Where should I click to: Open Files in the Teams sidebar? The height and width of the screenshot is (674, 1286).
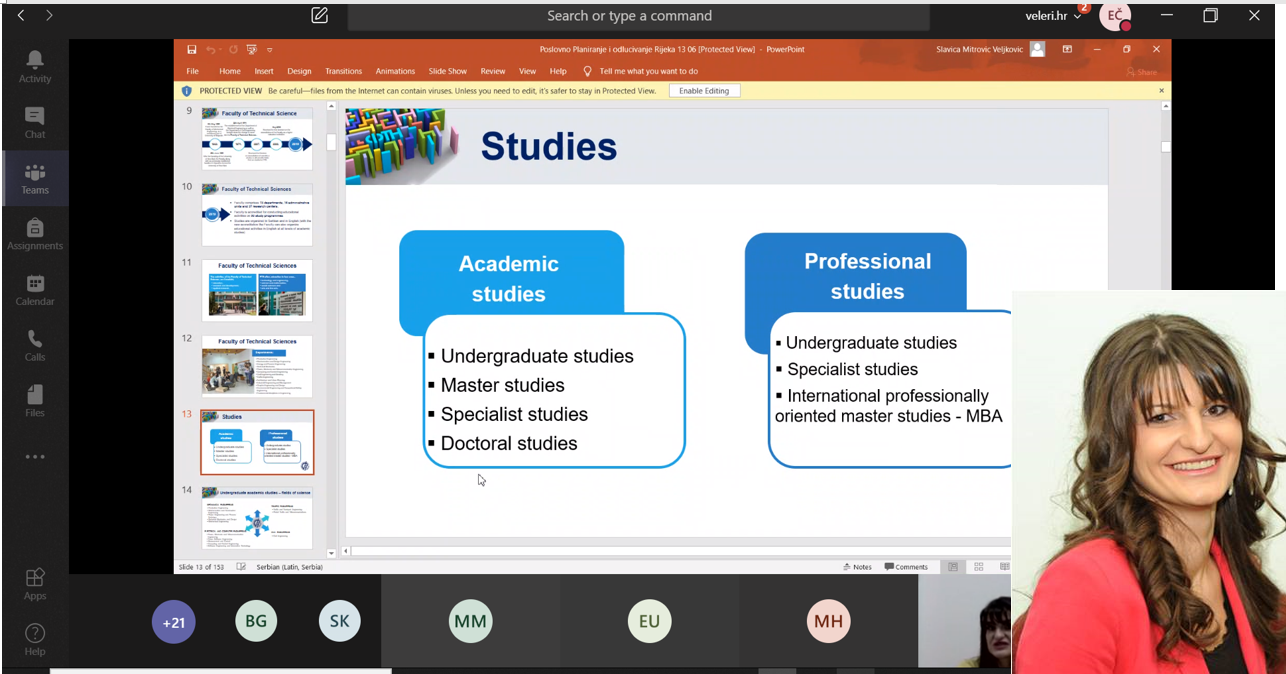pyautogui.click(x=35, y=401)
